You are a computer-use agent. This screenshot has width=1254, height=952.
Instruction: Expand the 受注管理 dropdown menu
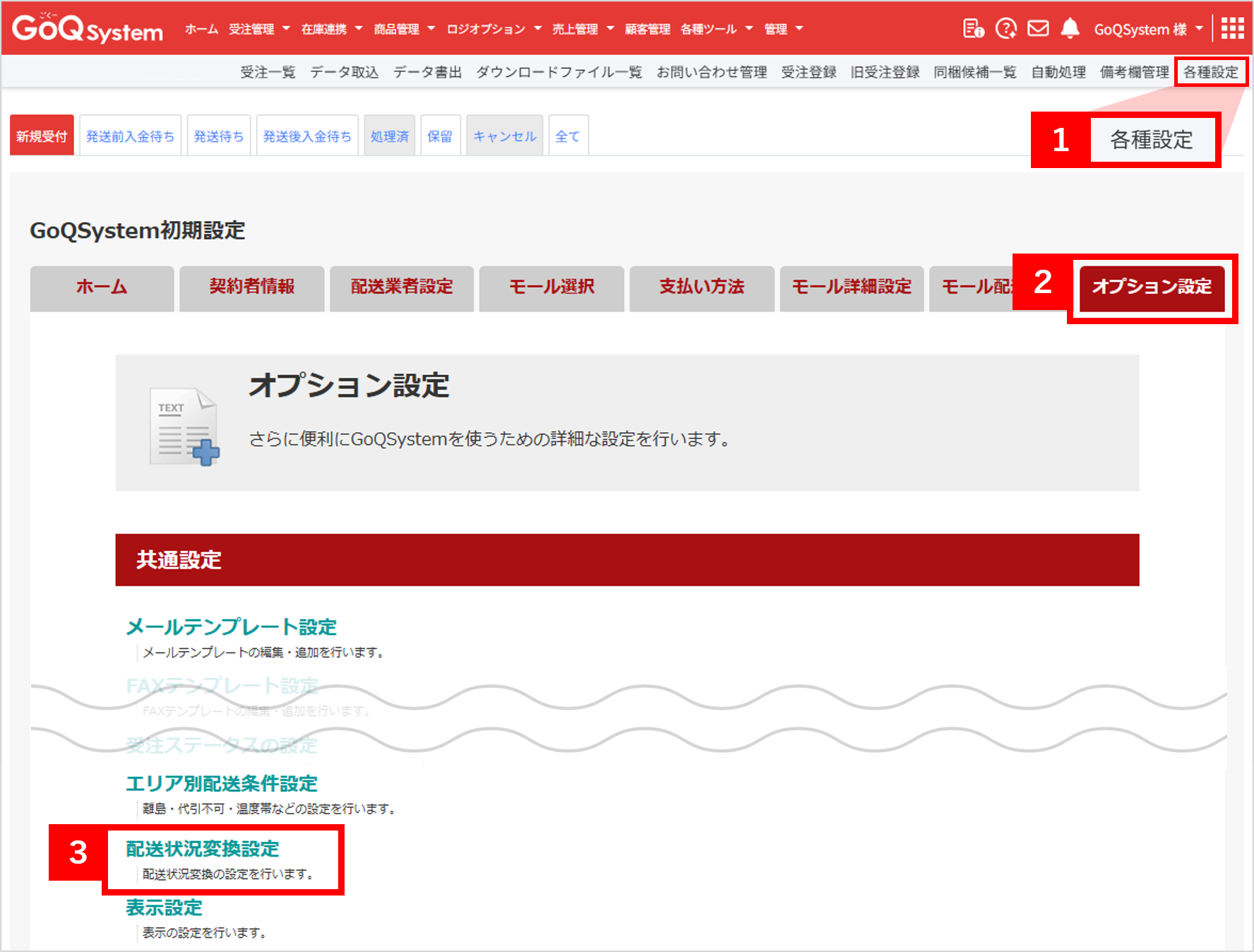click(x=259, y=29)
